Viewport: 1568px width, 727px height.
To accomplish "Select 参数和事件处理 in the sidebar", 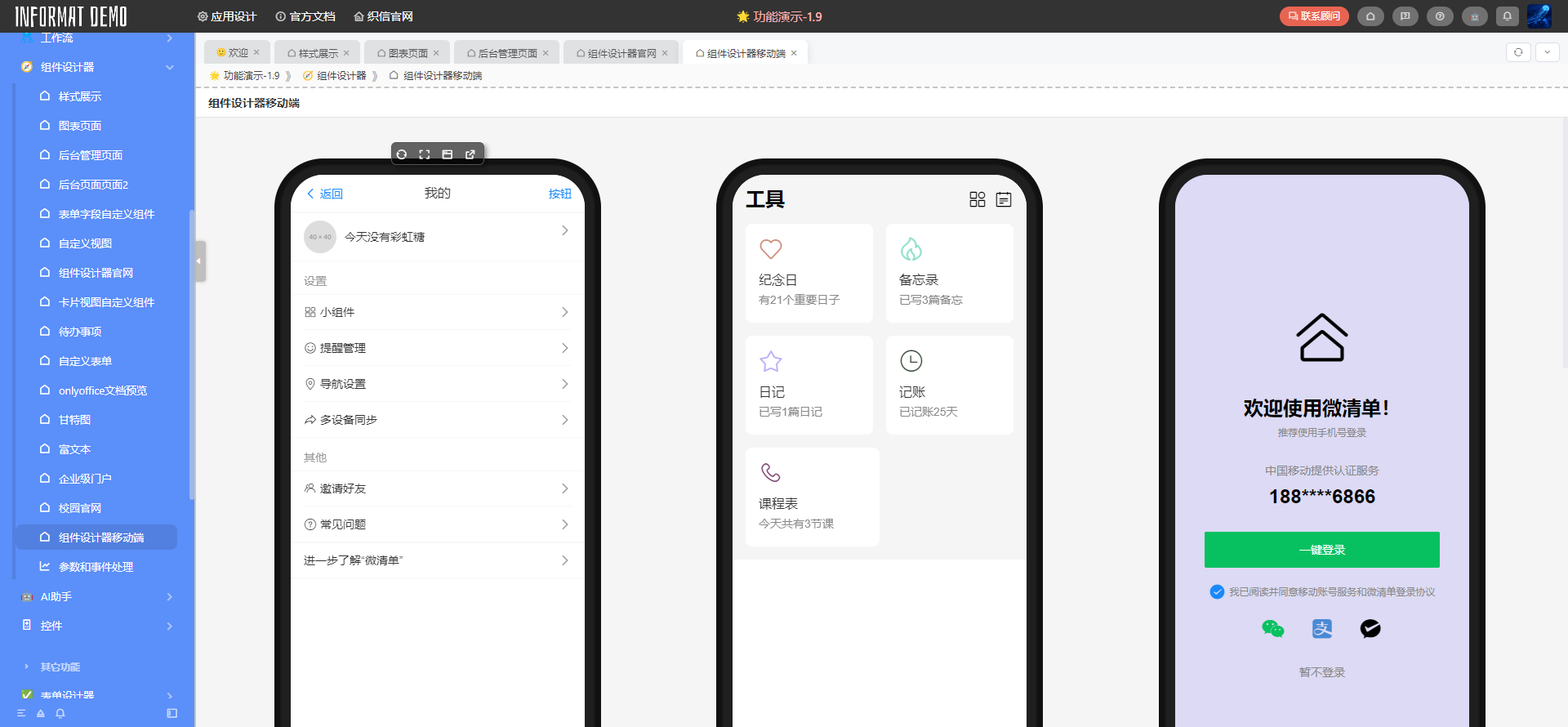I will click(96, 567).
